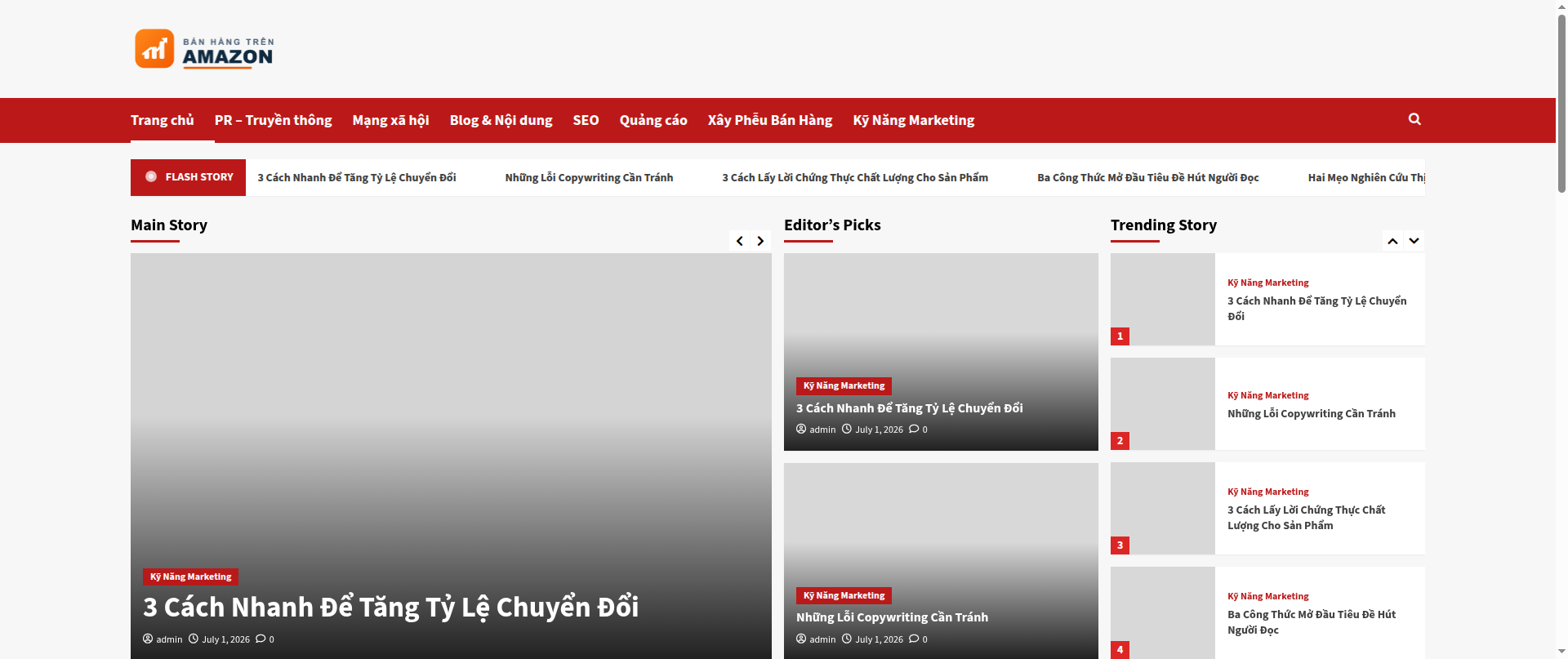Show next Main Story slide
Screen dimensions: 1568x659
click(x=760, y=241)
